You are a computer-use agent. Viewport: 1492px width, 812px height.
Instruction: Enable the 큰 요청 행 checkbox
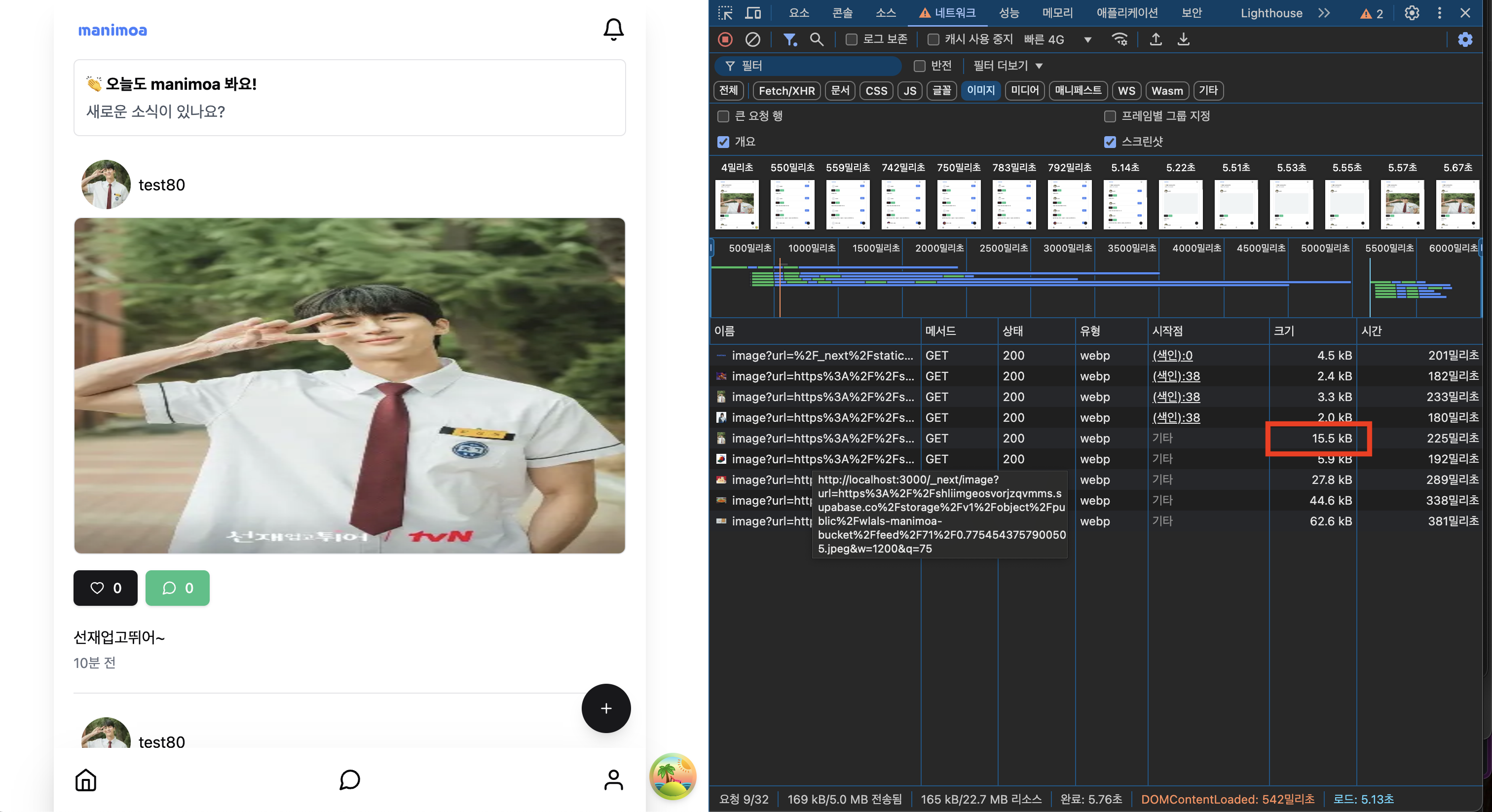[x=723, y=116]
